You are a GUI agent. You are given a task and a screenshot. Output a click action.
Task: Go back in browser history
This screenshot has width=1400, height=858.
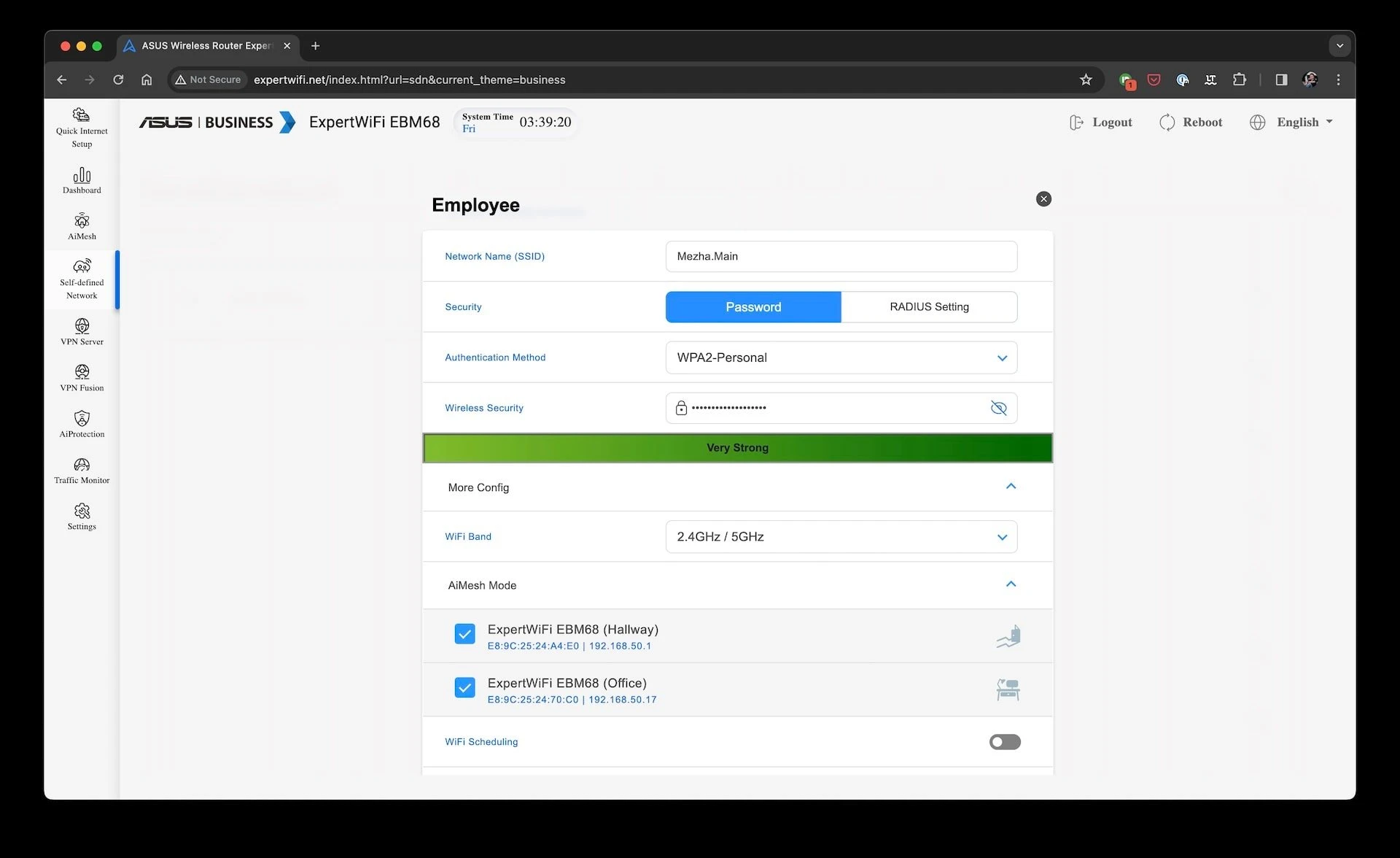tap(62, 80)
